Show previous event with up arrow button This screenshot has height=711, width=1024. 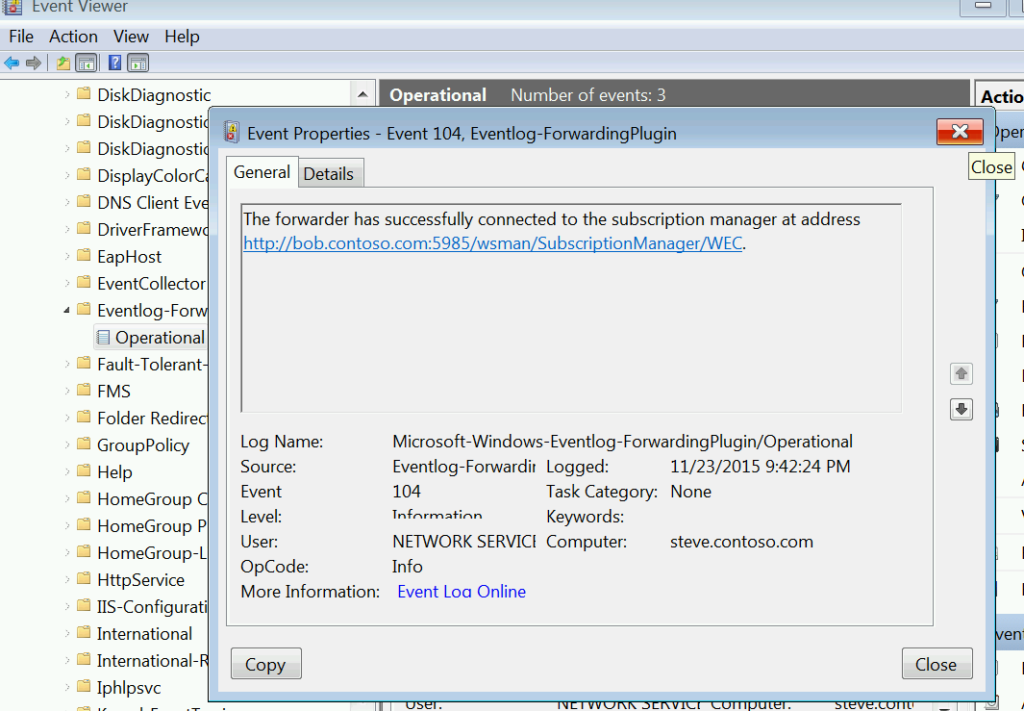tap(961, 373)
